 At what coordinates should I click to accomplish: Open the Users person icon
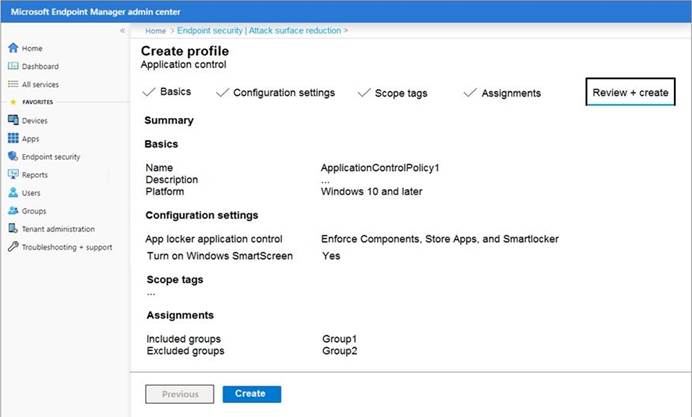13,192
